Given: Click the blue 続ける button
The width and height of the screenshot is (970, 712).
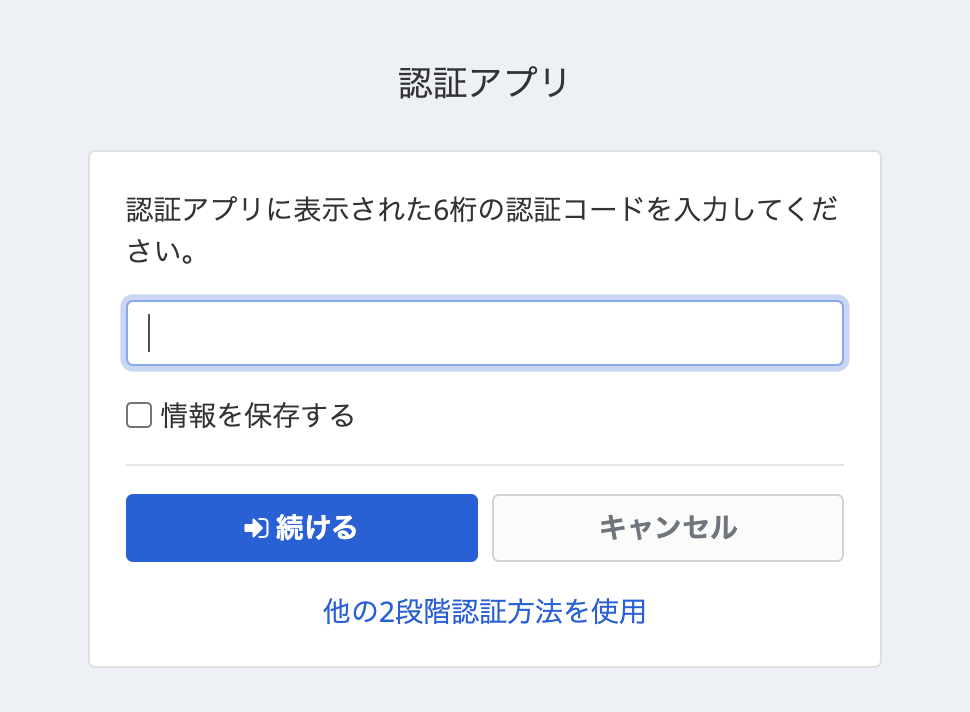Looking at the screenshot, I should coord(302,528).
